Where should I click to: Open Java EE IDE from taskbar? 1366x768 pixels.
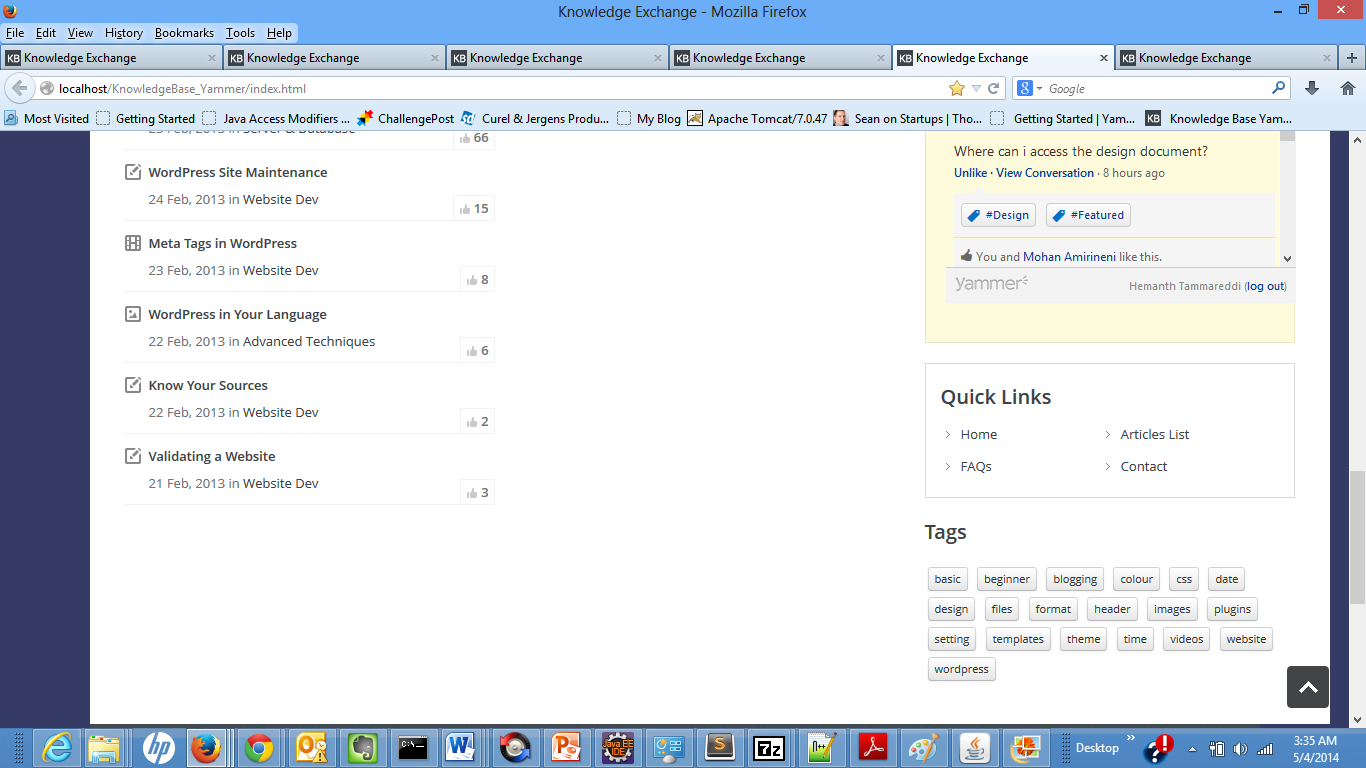tap(618, 747)
